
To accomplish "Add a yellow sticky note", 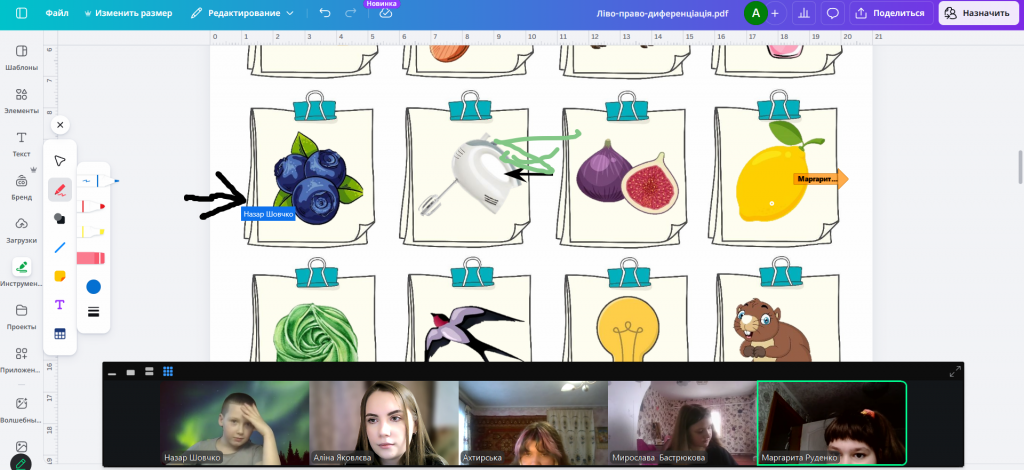I will pos(60,276).
